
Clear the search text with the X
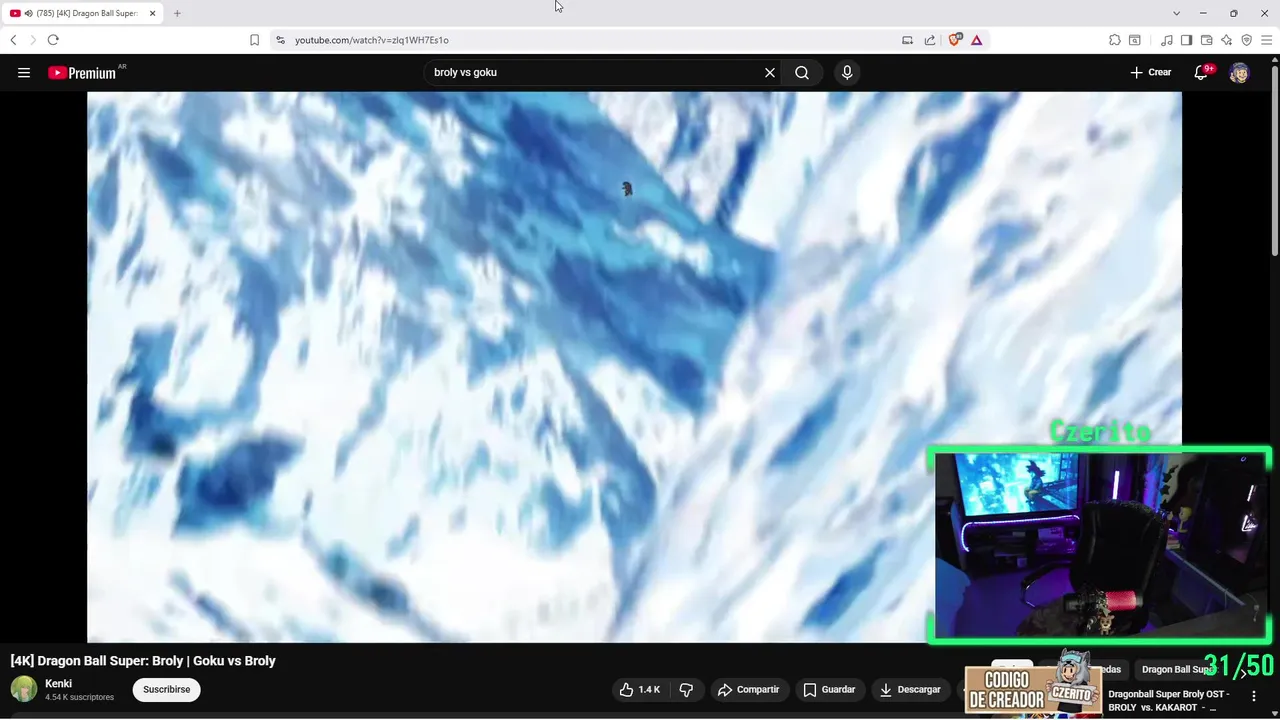[770, 73]
